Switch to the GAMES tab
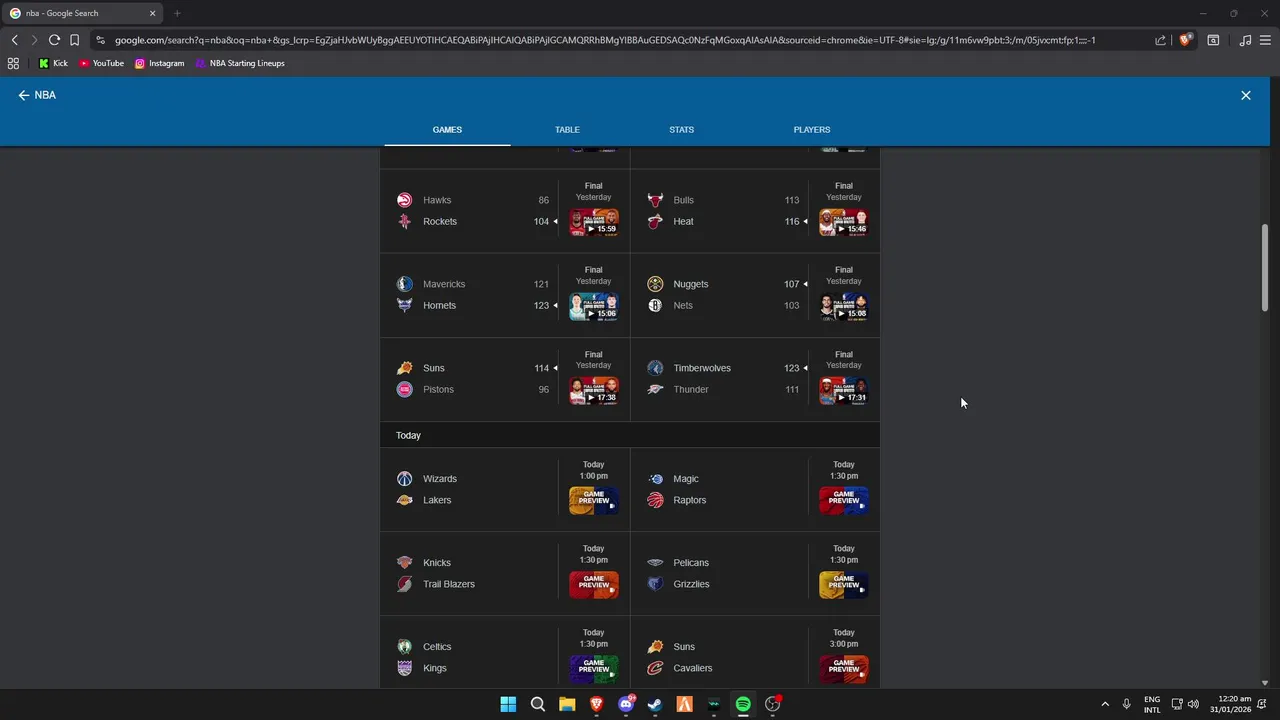The height and width of the screenshot is (720, 1280). (447, 129)
